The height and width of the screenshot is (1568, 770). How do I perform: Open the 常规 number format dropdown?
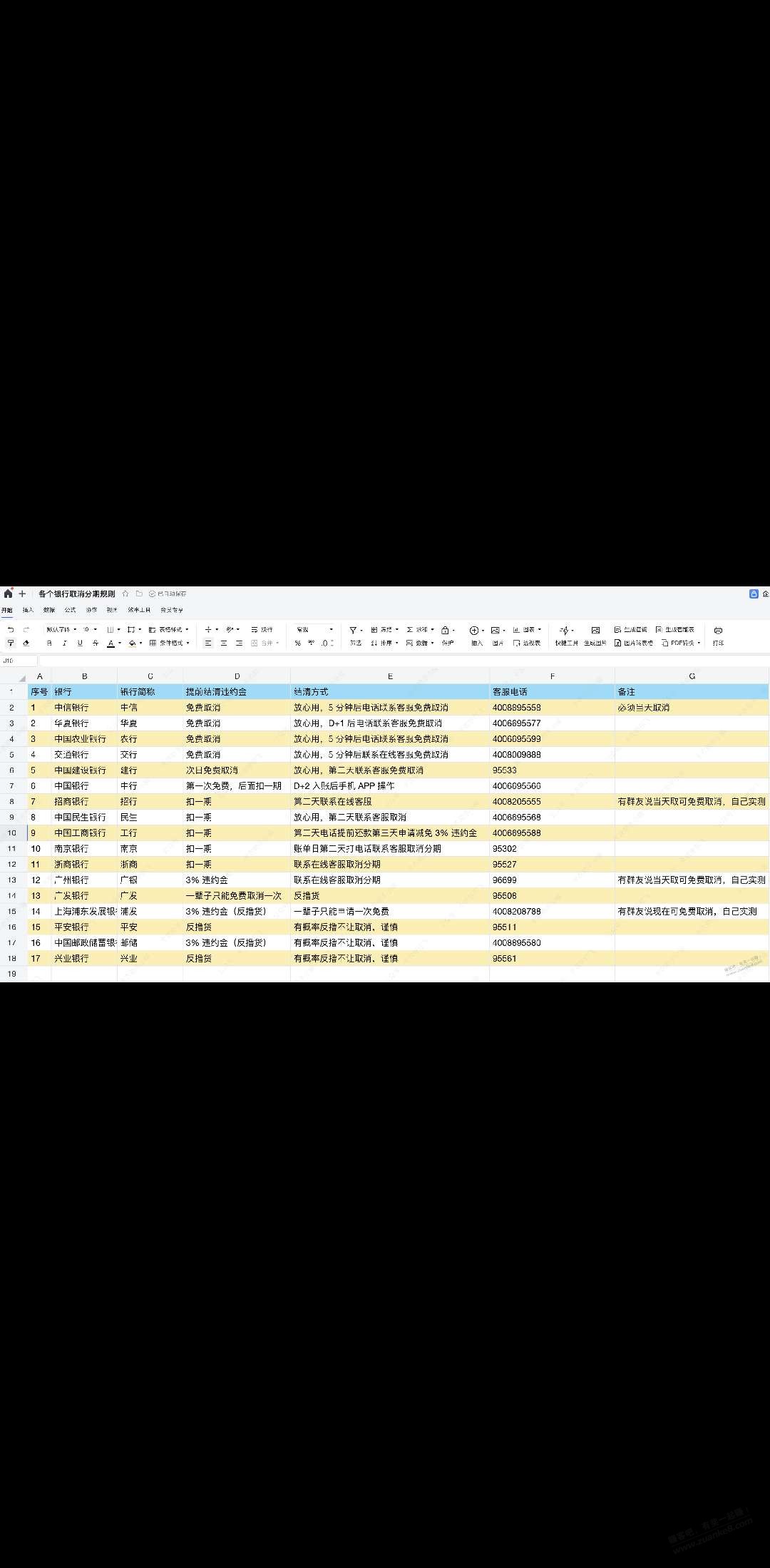coord(314,629)
